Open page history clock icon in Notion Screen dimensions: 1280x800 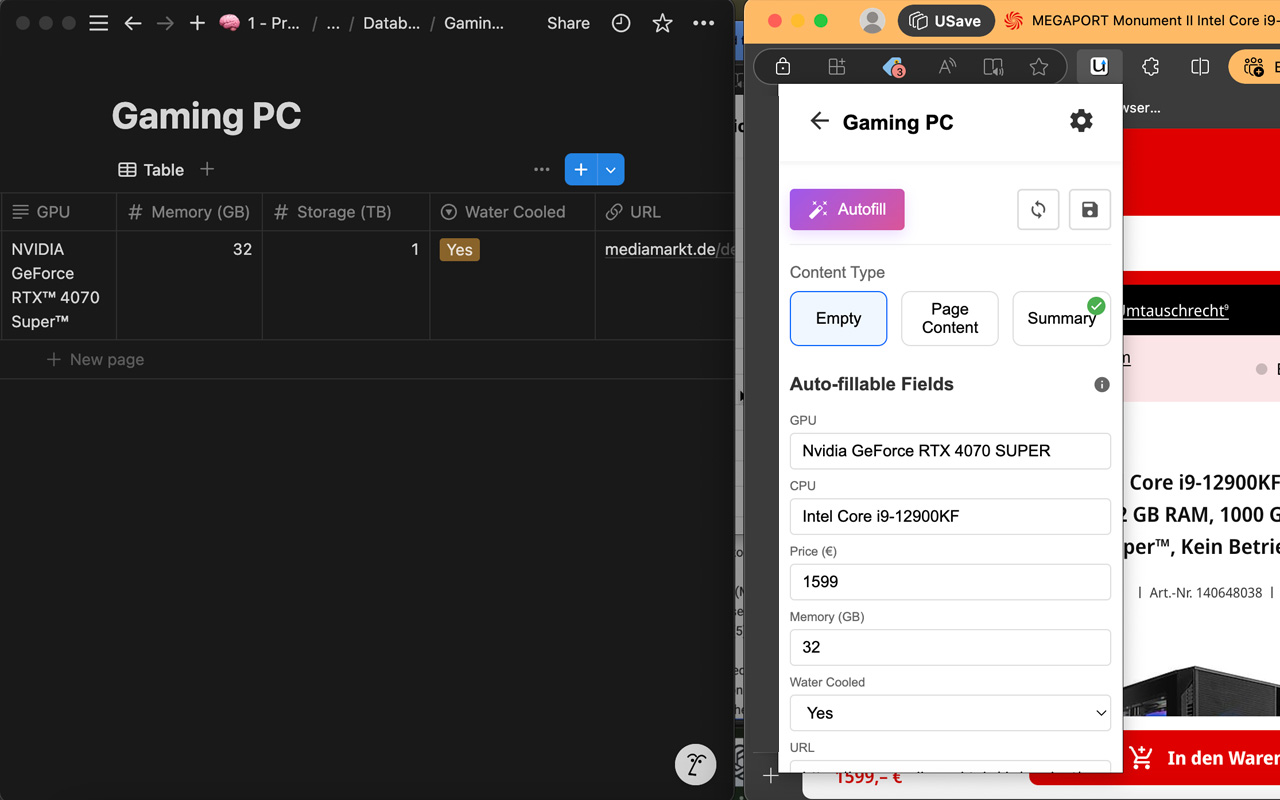(x=621, y=23)
